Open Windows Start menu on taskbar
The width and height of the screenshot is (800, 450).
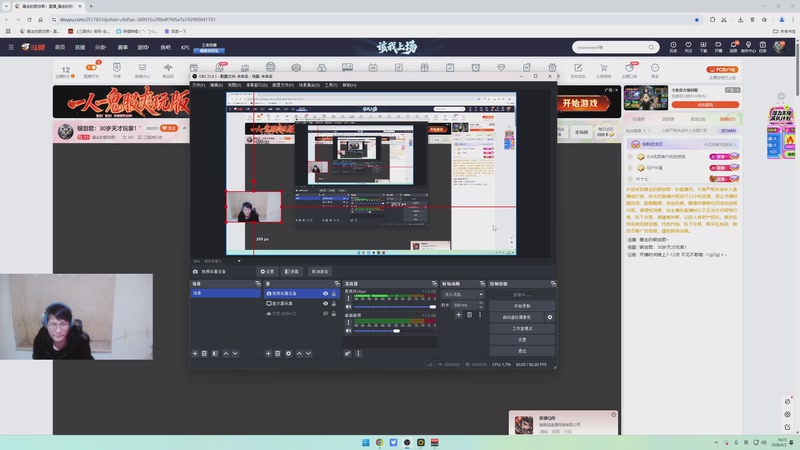(x=365, y=442)
